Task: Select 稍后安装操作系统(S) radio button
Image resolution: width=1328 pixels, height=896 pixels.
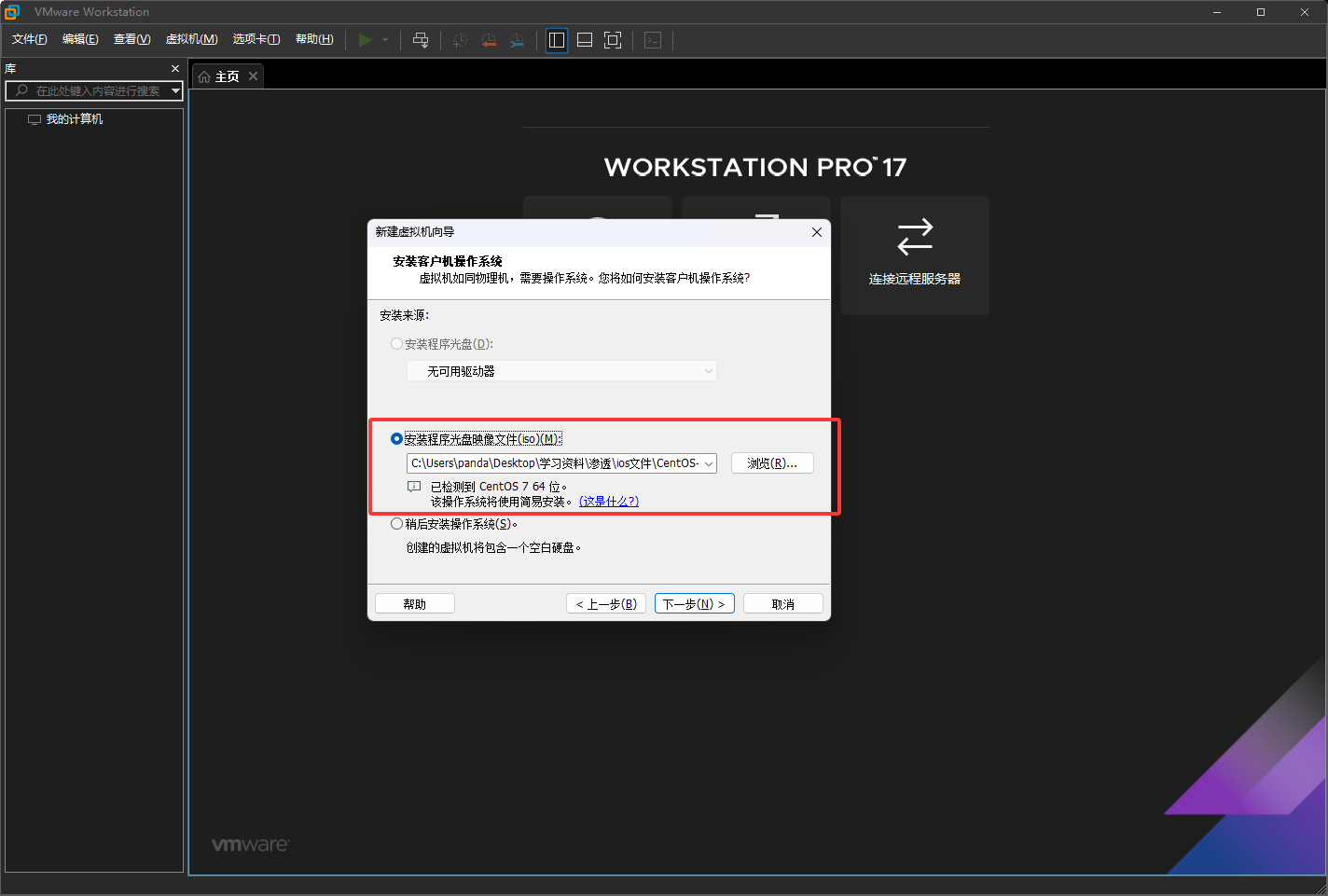Action: [396, 524]
